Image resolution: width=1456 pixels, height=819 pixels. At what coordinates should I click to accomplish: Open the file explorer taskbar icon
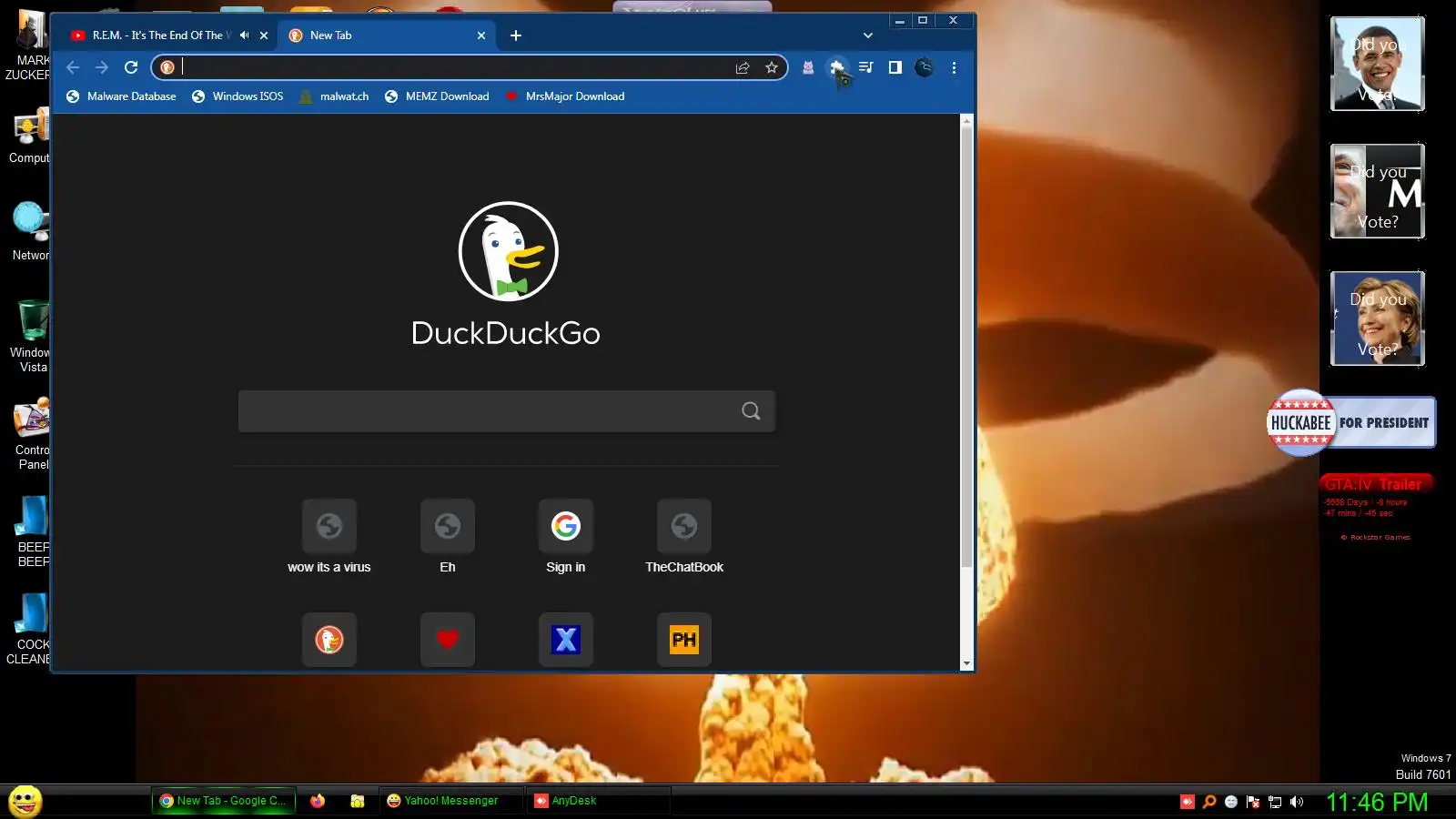click(x=358, y=801)
